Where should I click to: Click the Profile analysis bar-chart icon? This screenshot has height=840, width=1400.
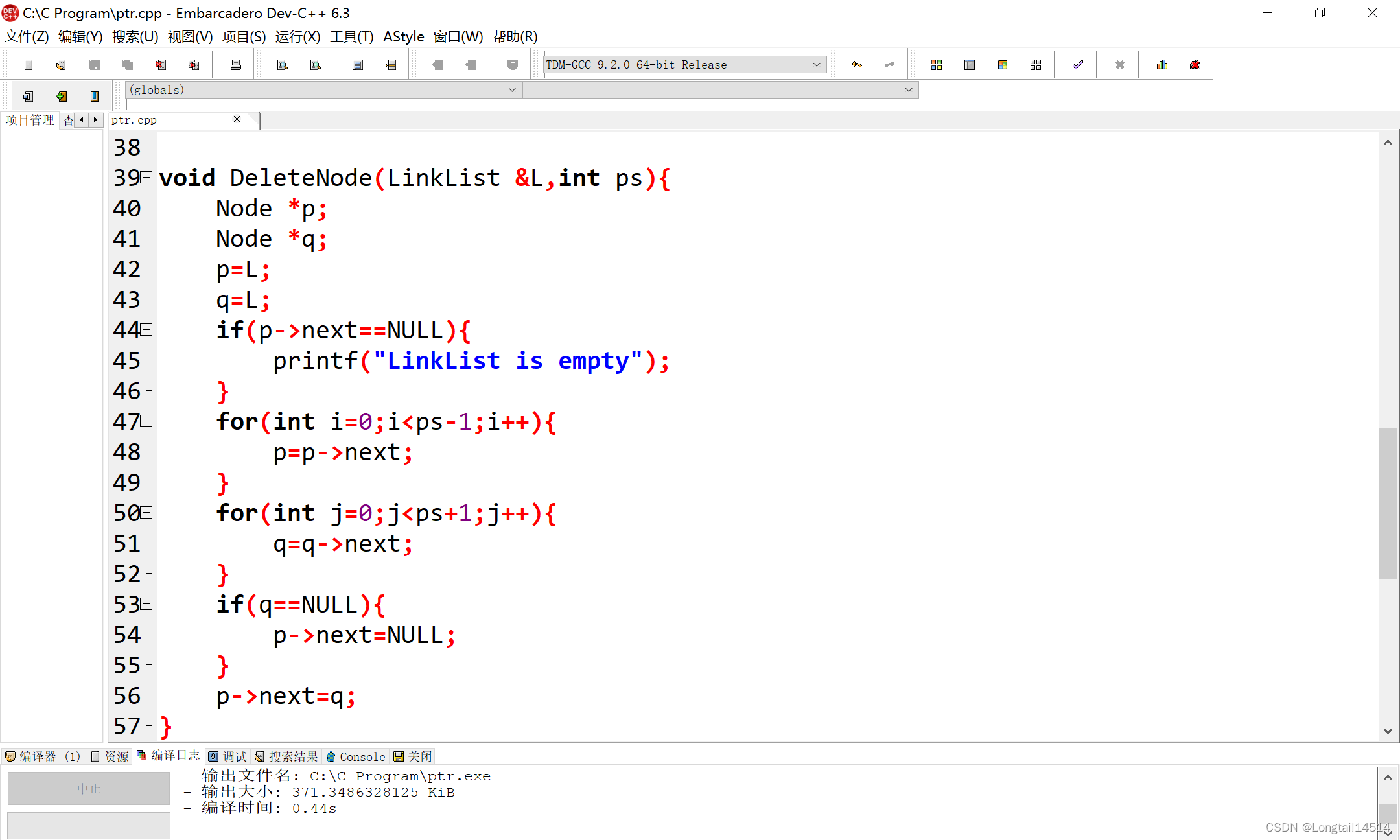click(1162, 65)
